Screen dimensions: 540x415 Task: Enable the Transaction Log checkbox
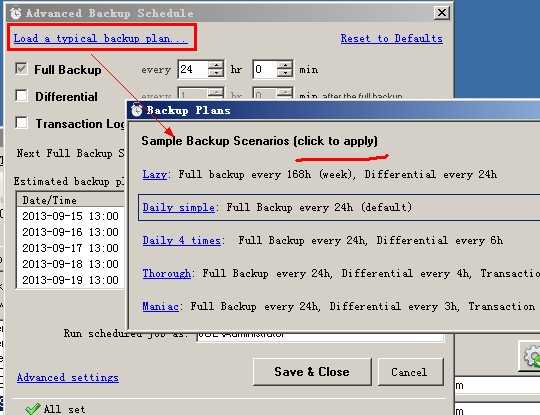click(x=21, y=123)
